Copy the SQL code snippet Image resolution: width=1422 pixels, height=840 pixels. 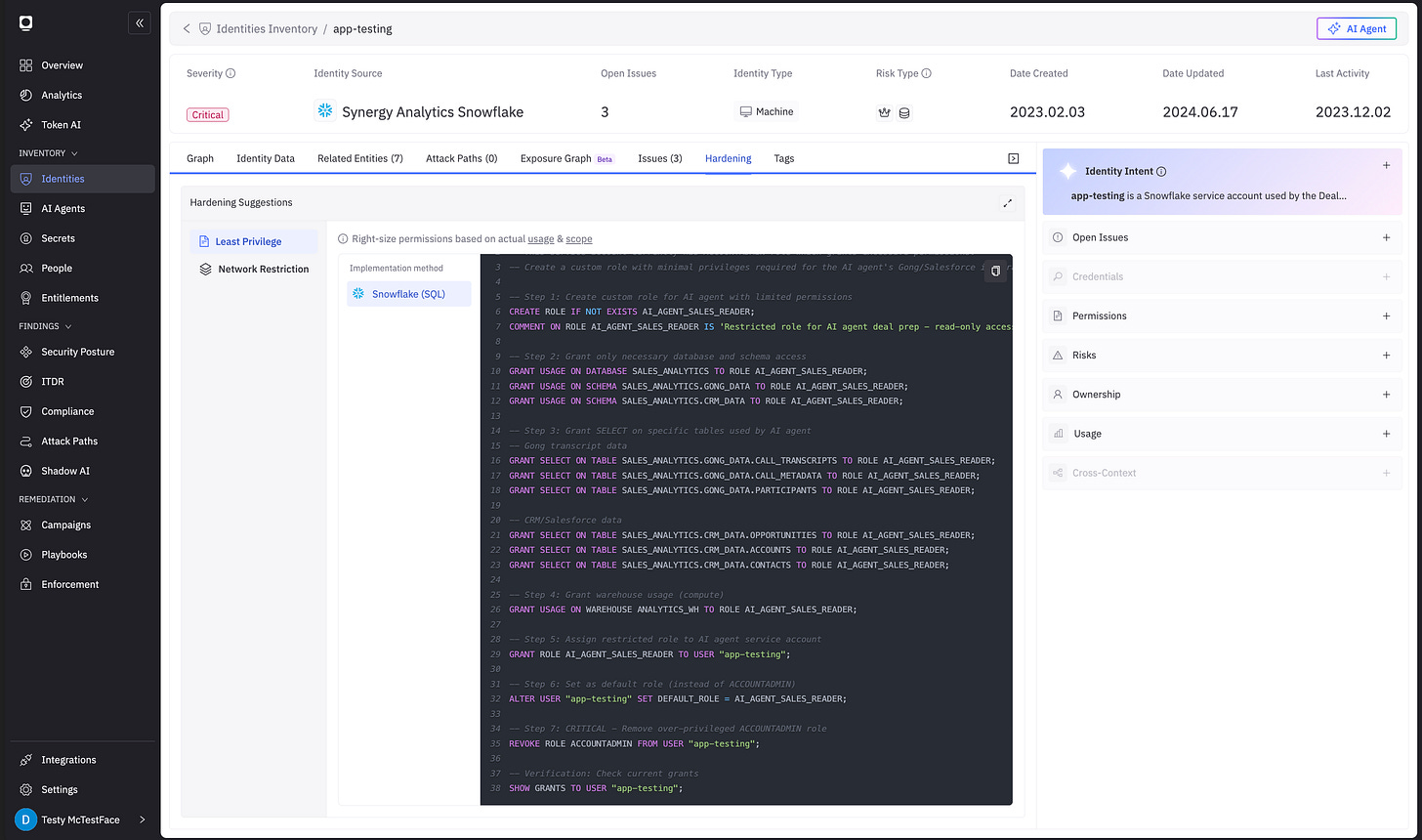[x=995, y=272]
